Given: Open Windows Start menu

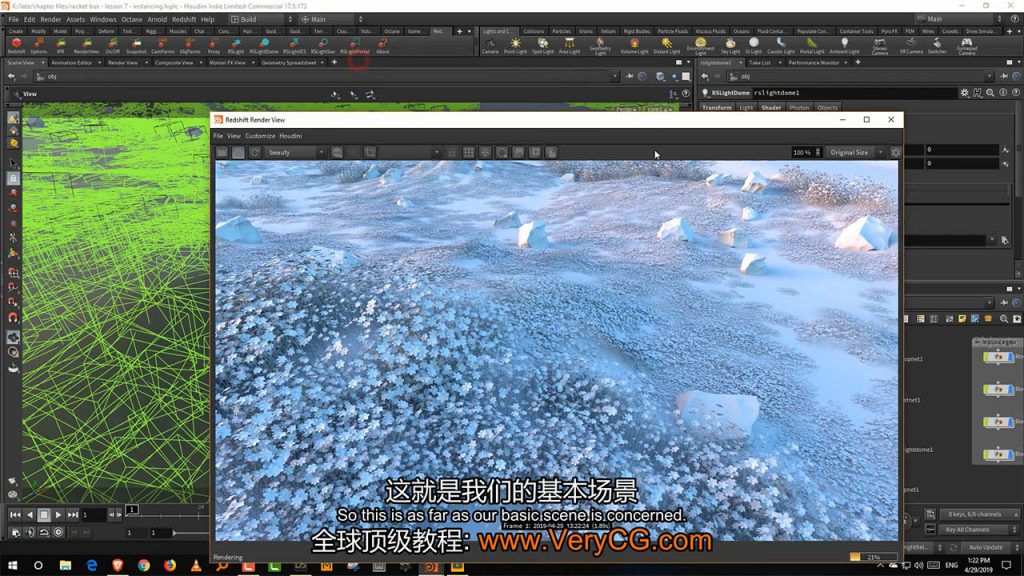Looking at the screenshot, I should (x=12, y=566).
